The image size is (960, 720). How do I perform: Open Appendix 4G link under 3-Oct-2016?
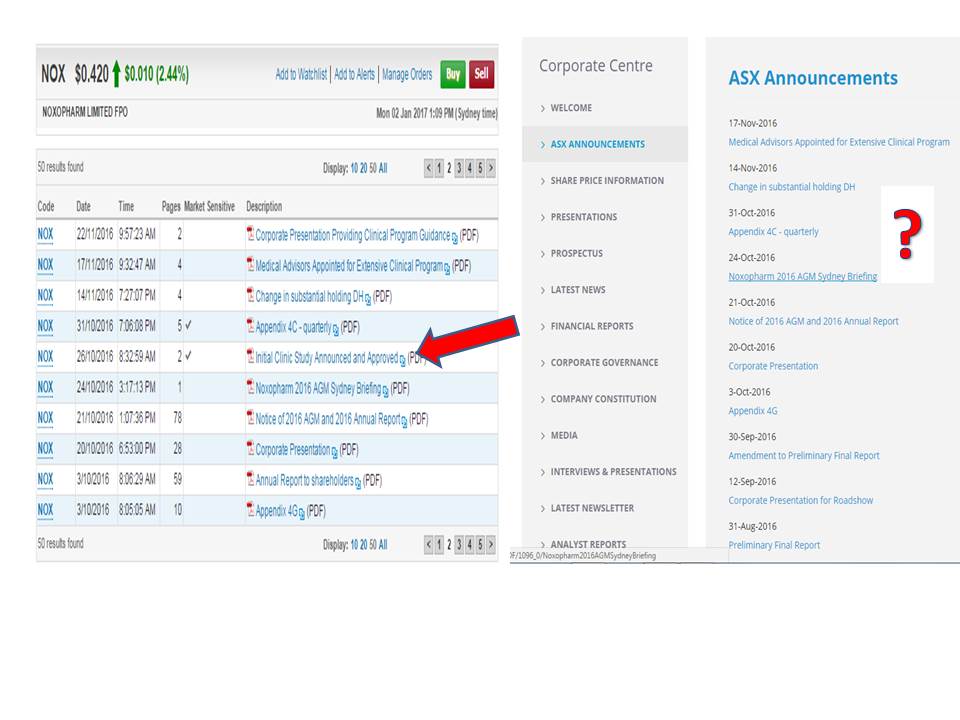point(752,410)
